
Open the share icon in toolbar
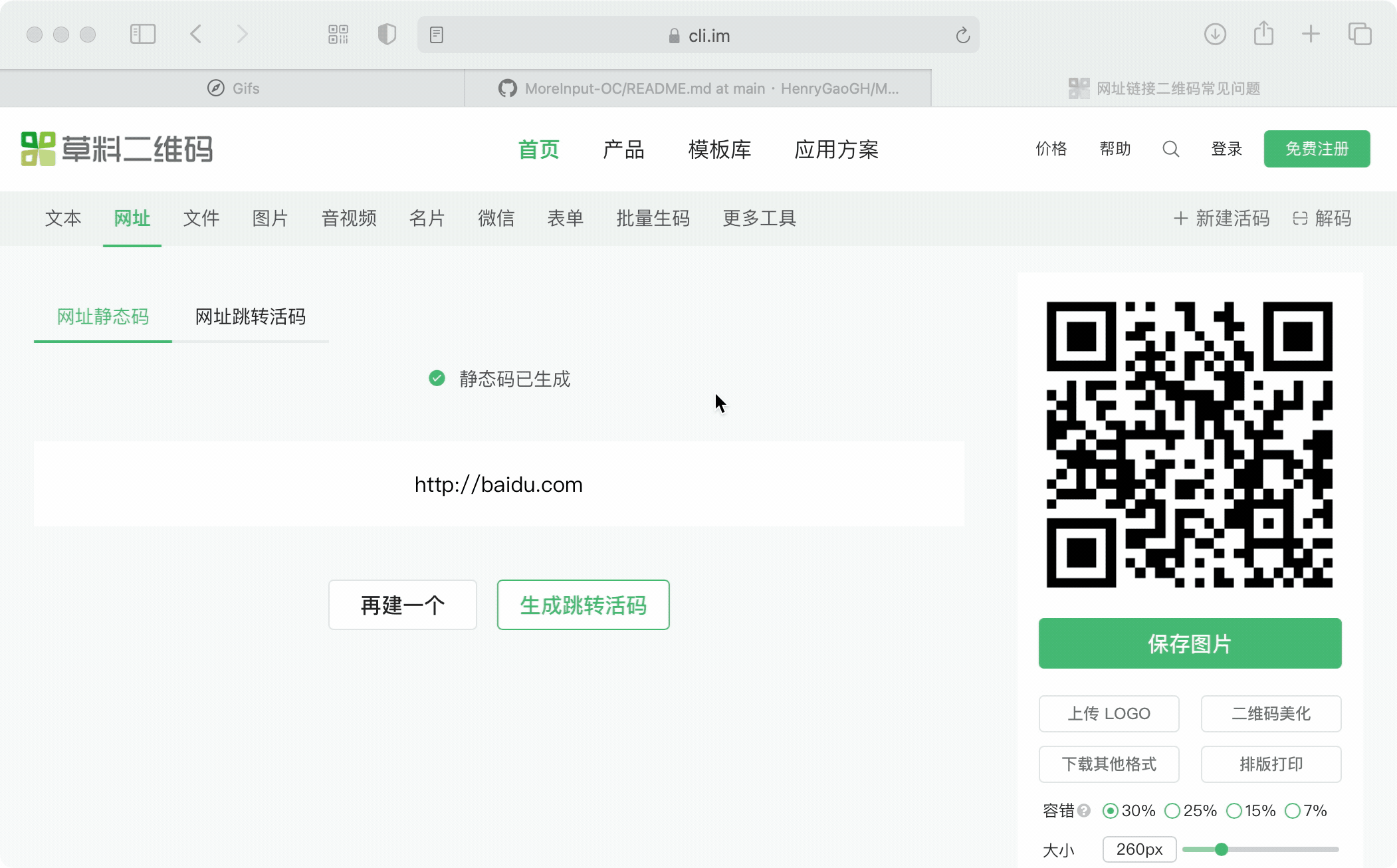[1263, 33]
